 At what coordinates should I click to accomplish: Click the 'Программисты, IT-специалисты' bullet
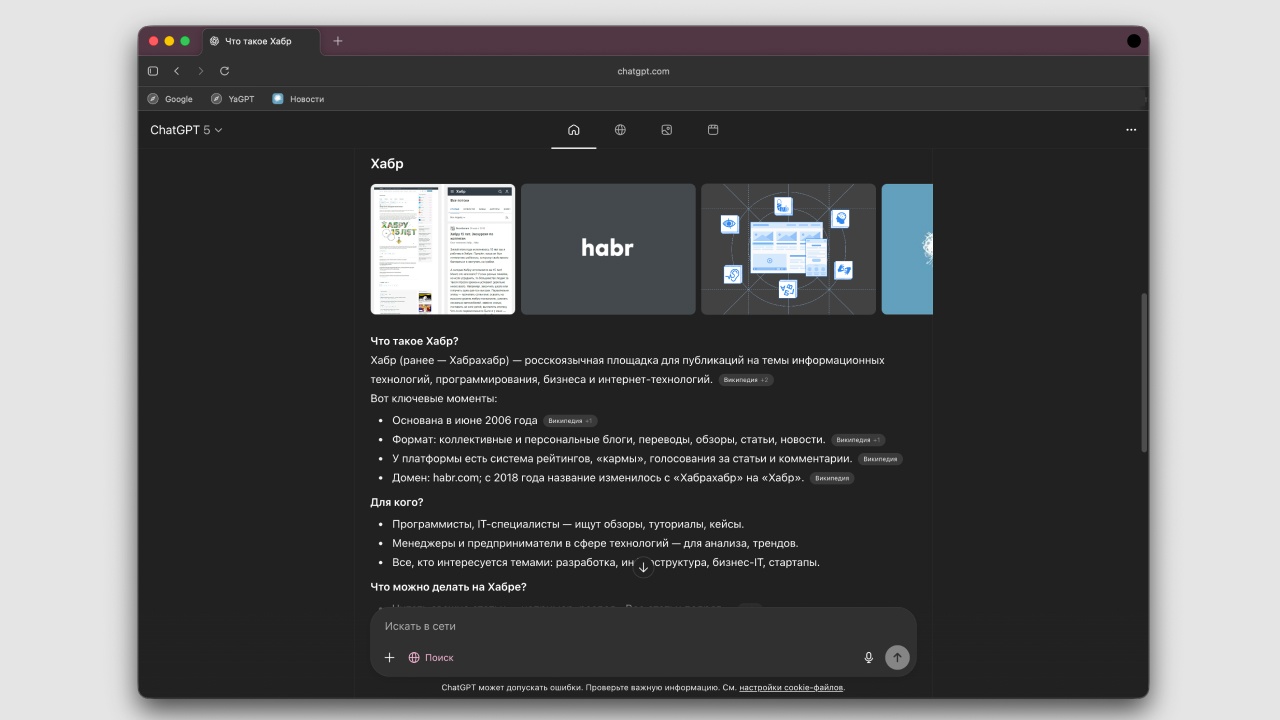pyautogui.click(x=568, y=524)
